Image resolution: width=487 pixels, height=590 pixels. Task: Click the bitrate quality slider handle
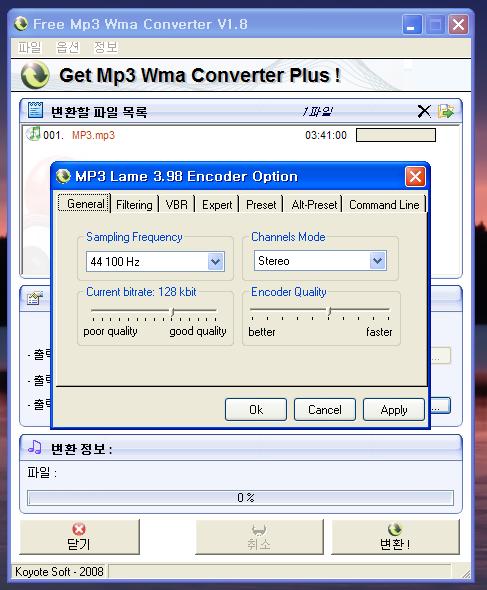[x=172, y=312]
